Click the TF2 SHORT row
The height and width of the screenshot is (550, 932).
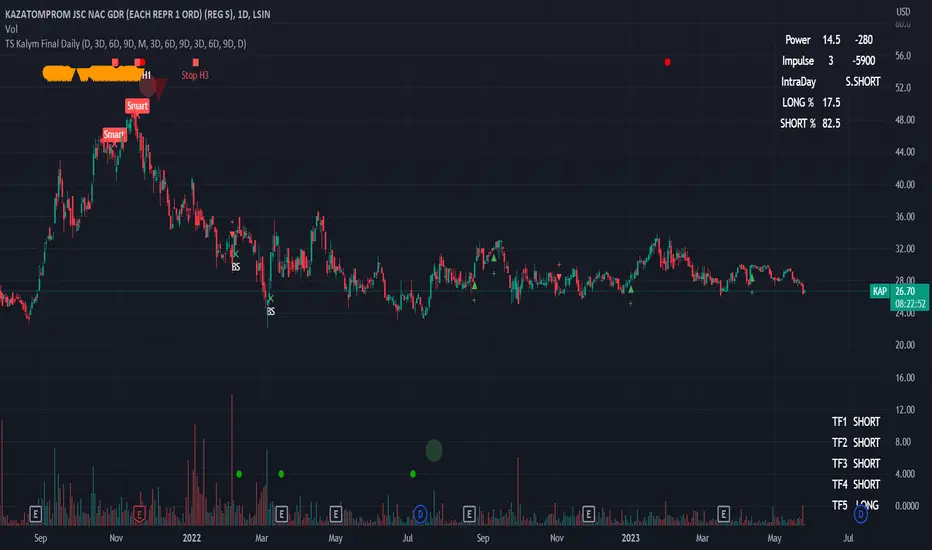855,442
